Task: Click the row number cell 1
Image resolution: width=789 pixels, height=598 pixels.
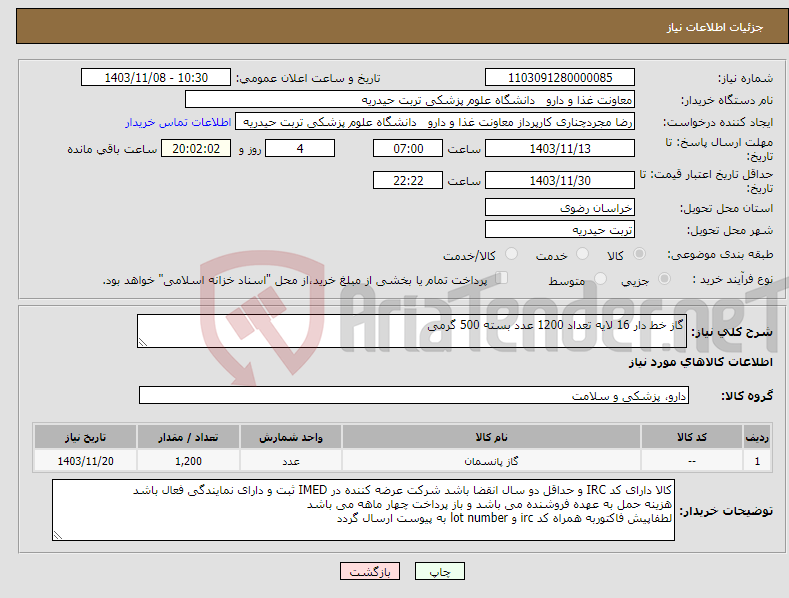Action: tap(757, 461)
